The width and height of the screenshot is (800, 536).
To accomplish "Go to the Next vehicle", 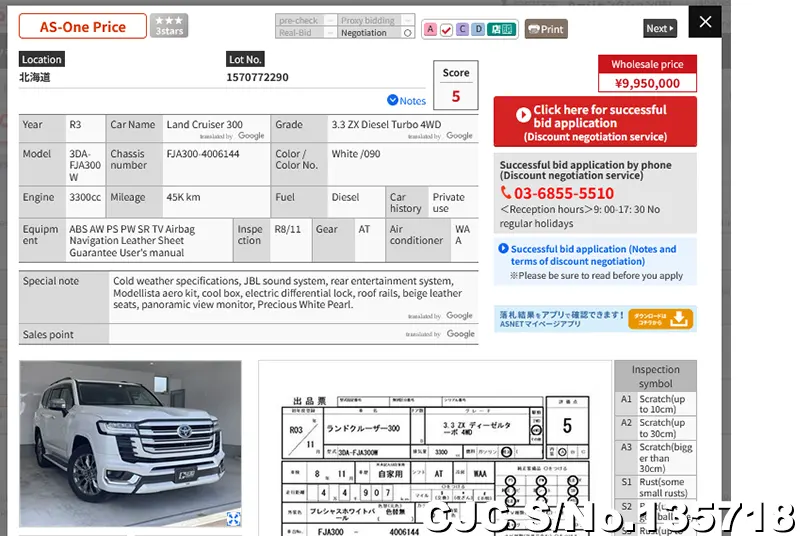I will point(660,29).
